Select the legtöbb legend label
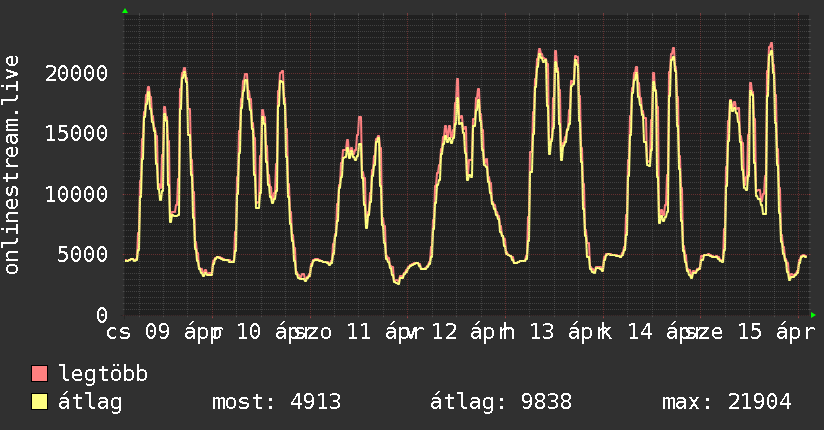 [103, 374]
